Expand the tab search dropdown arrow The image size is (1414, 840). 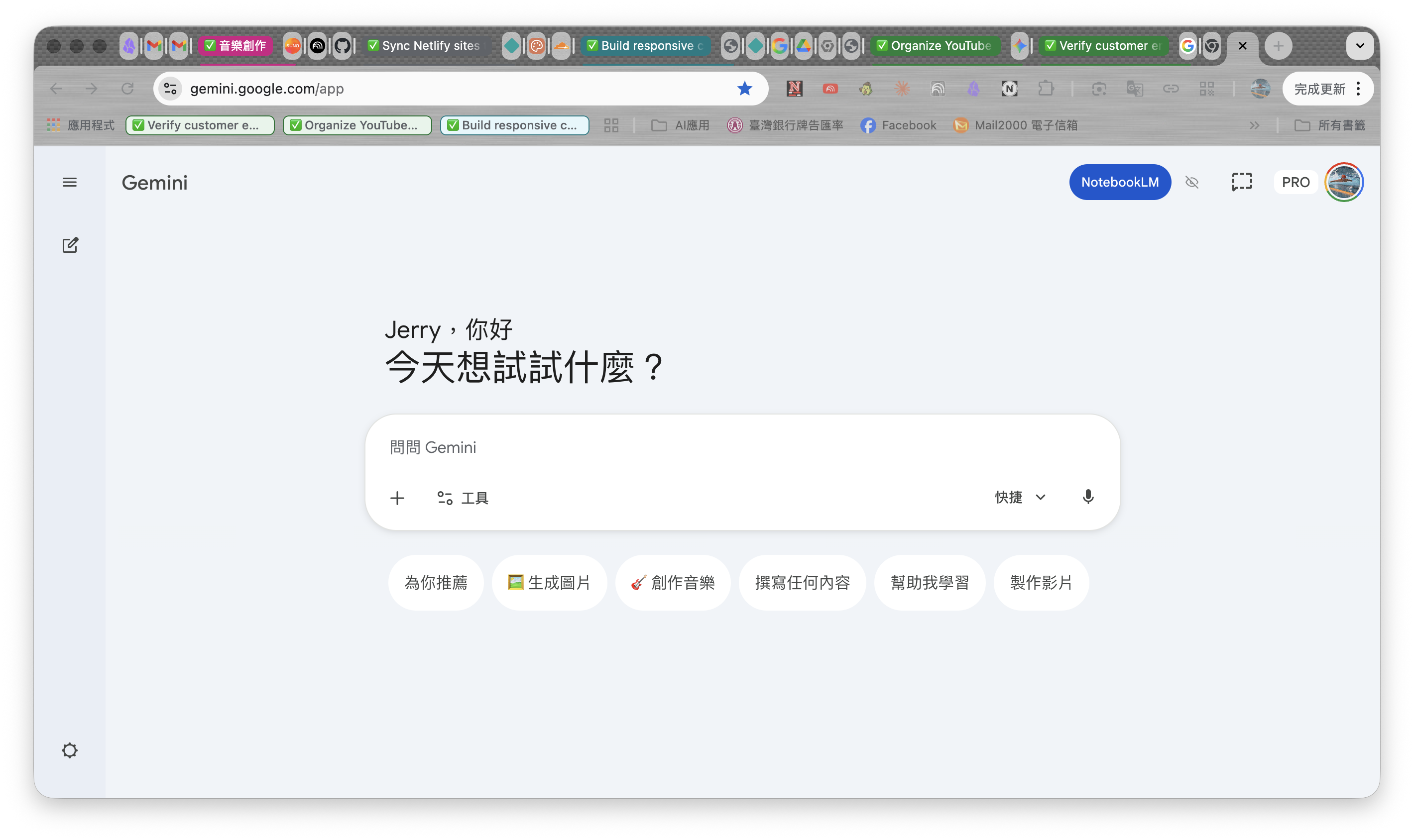(x=1360, y=46)
